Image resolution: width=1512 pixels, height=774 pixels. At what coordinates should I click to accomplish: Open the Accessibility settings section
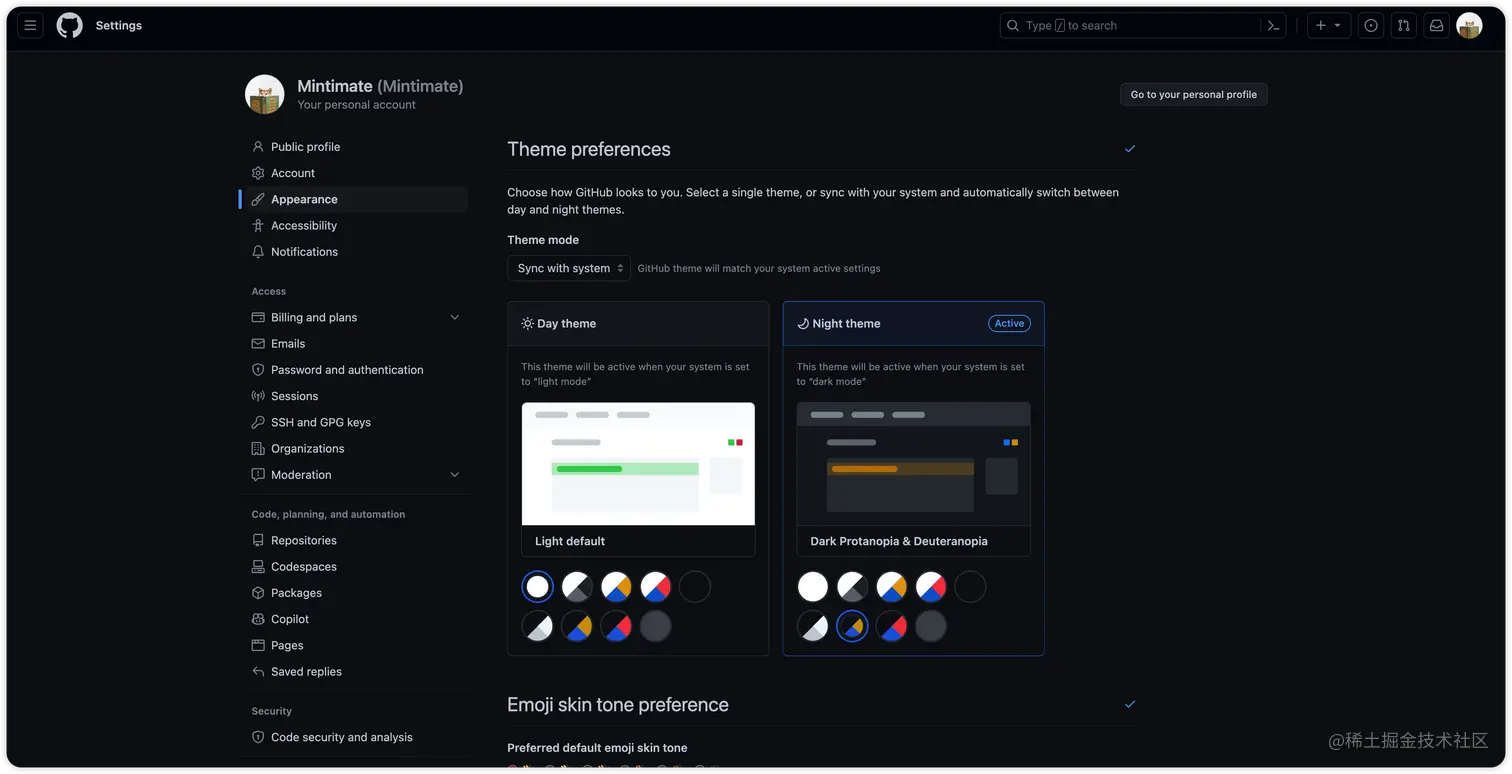(305, 225)
